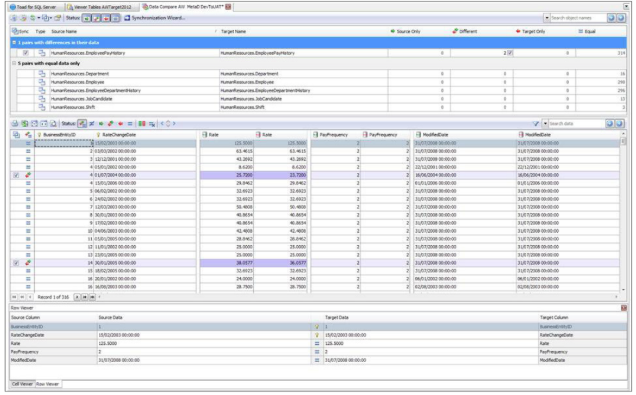636x395 pixels.
Task: Click the print preview magnifier icon
Action: (x=53, y=124)
